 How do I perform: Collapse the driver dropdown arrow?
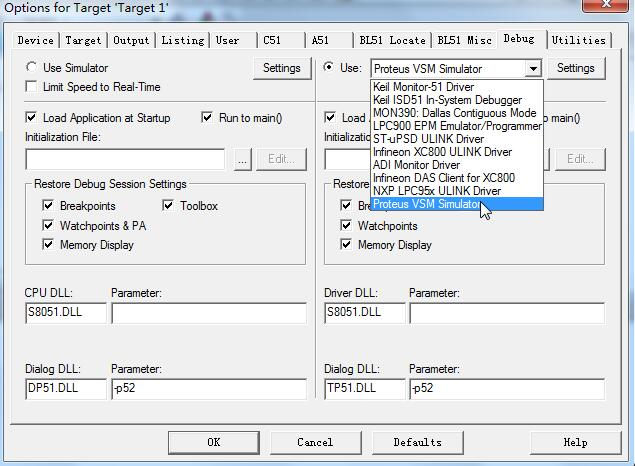tap(533, 69)
